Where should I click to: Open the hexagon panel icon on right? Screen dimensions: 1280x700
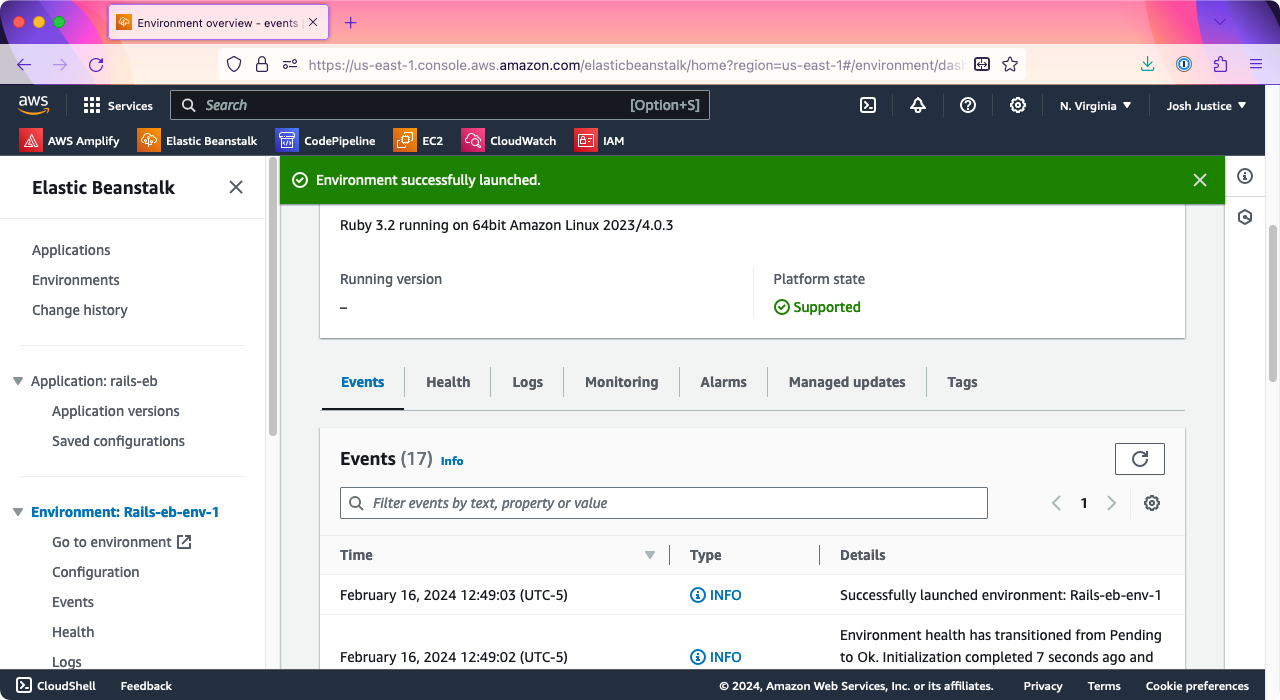point(1245,217)
